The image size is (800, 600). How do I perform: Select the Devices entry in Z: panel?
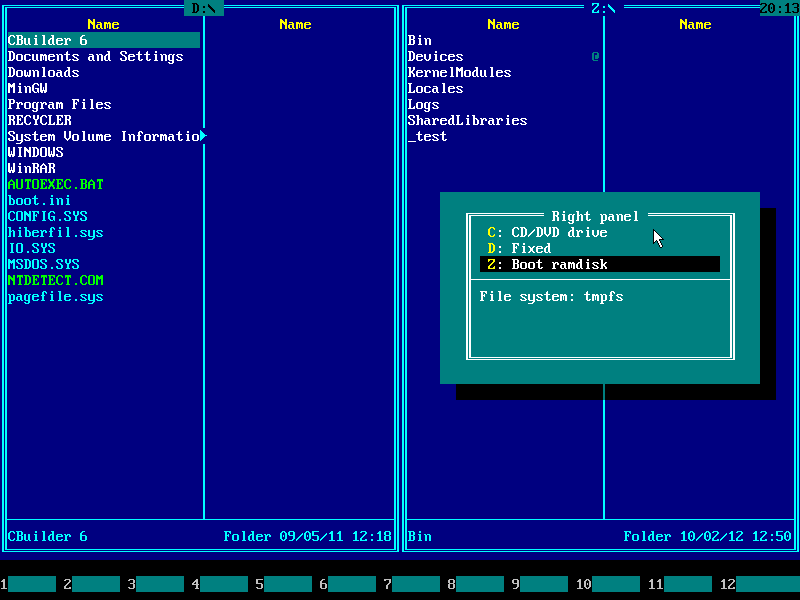435,56
